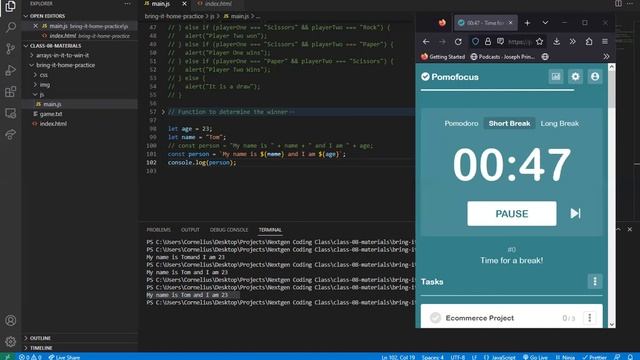Open Getting Started bookmark
The height and width of the screenshot is (360, 640).
(x=443, y=57)
